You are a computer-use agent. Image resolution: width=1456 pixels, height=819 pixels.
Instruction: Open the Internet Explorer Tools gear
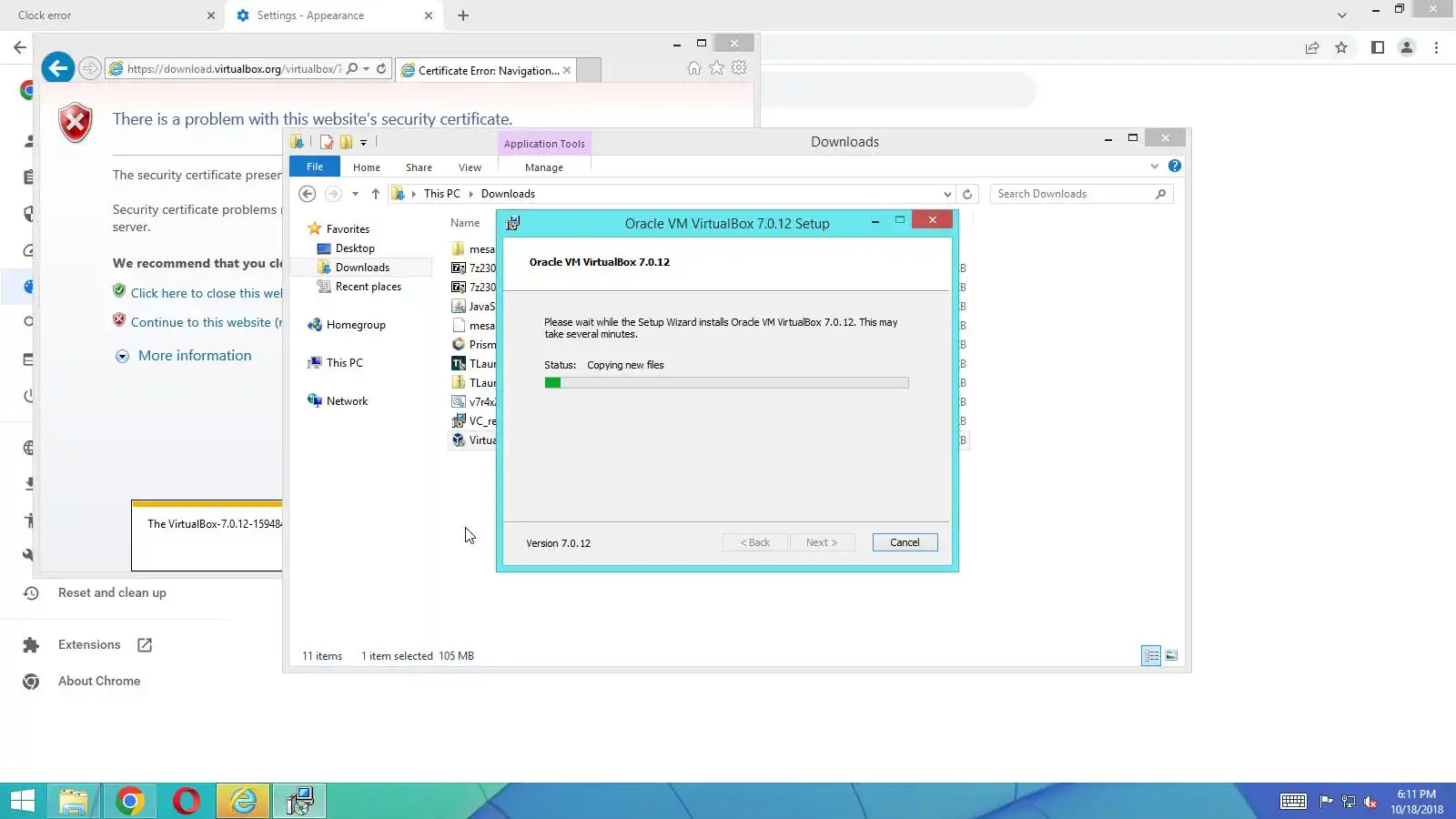click(739, 68)
